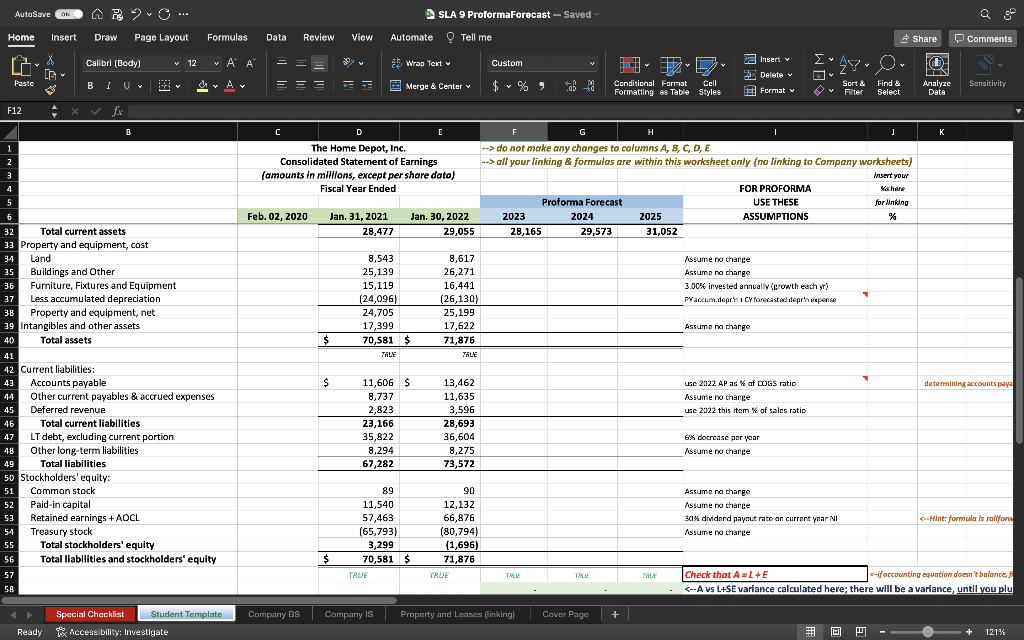
Task: Click the Cut scissors icon
Action: [x=50, y=61]
